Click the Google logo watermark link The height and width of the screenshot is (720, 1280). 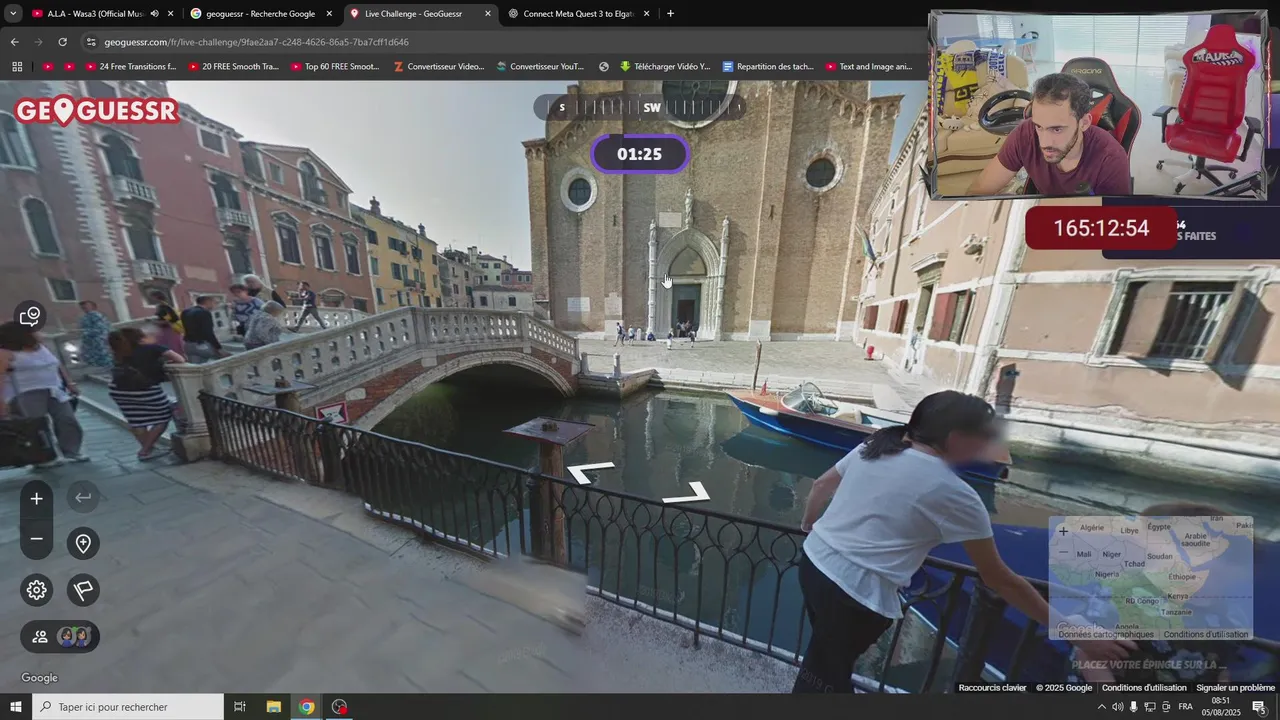click(x=40, y=678)
